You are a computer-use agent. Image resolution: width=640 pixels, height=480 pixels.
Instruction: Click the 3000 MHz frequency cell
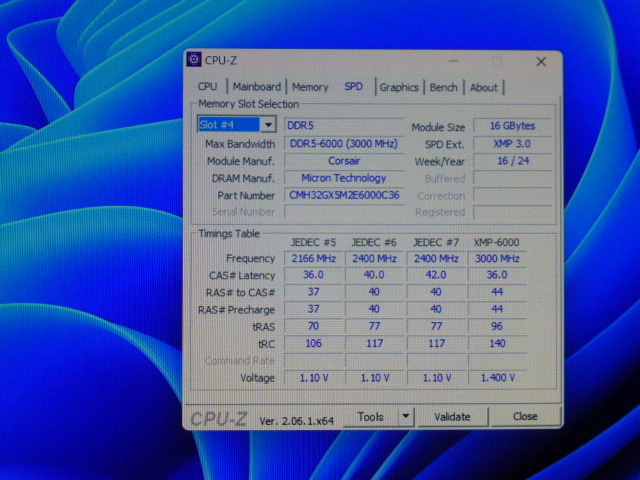tap(497, 258)
